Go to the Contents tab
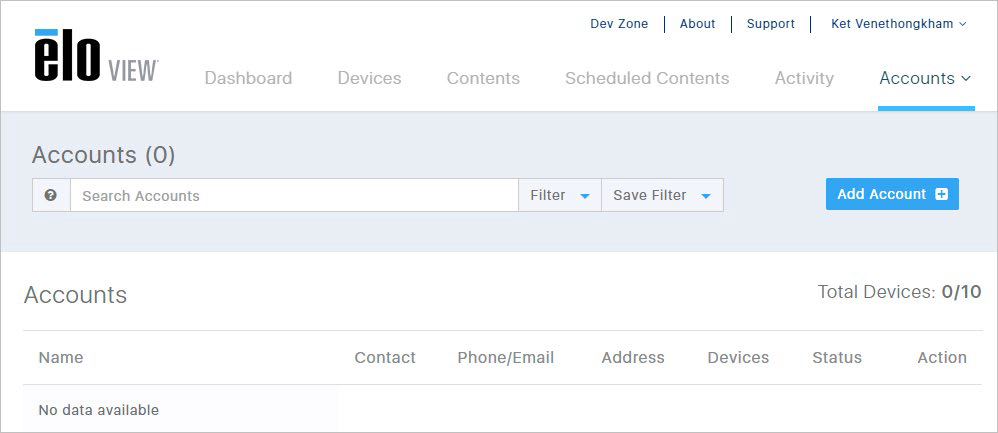 (x=483, y=78)
